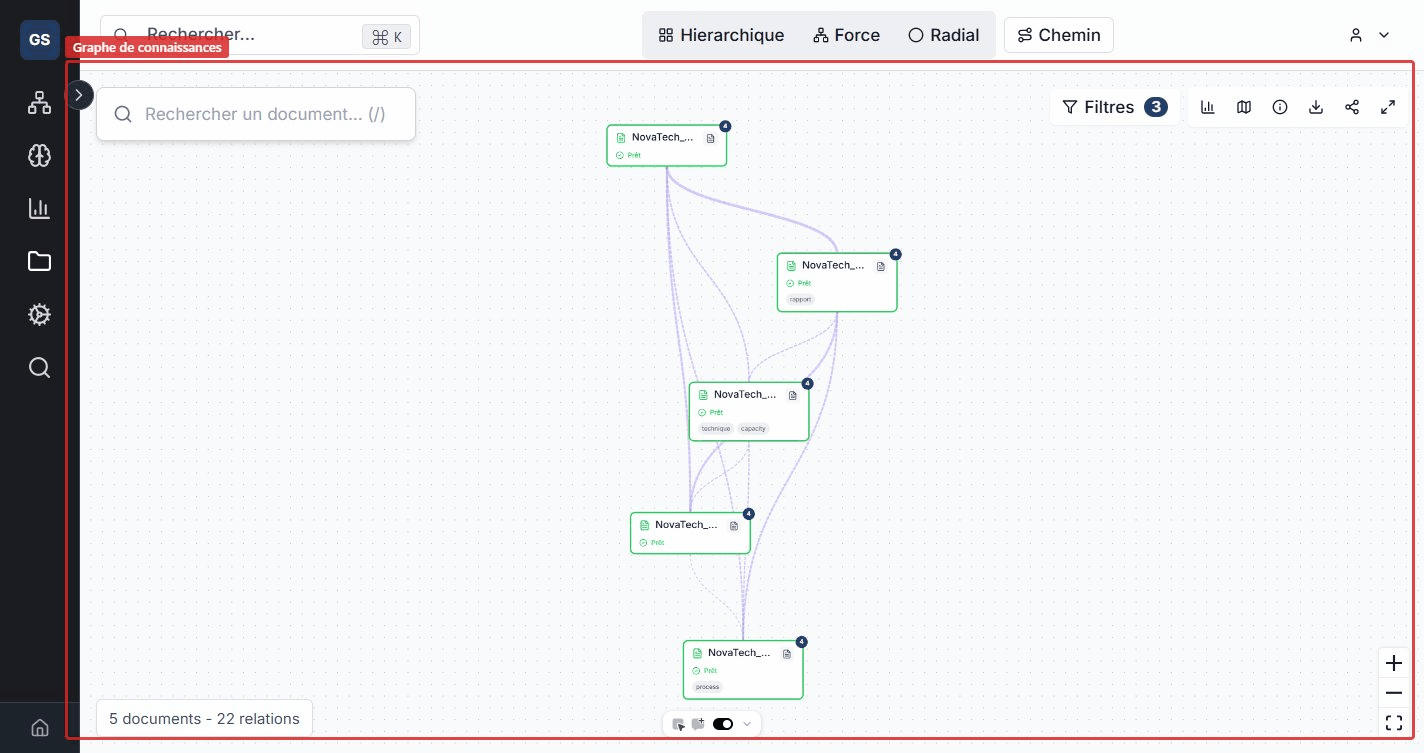1424x753 pixels.
Task: Collapse the floating search panel with the arrow toggle
Action: pyautogui.click(x=79, y=95)
